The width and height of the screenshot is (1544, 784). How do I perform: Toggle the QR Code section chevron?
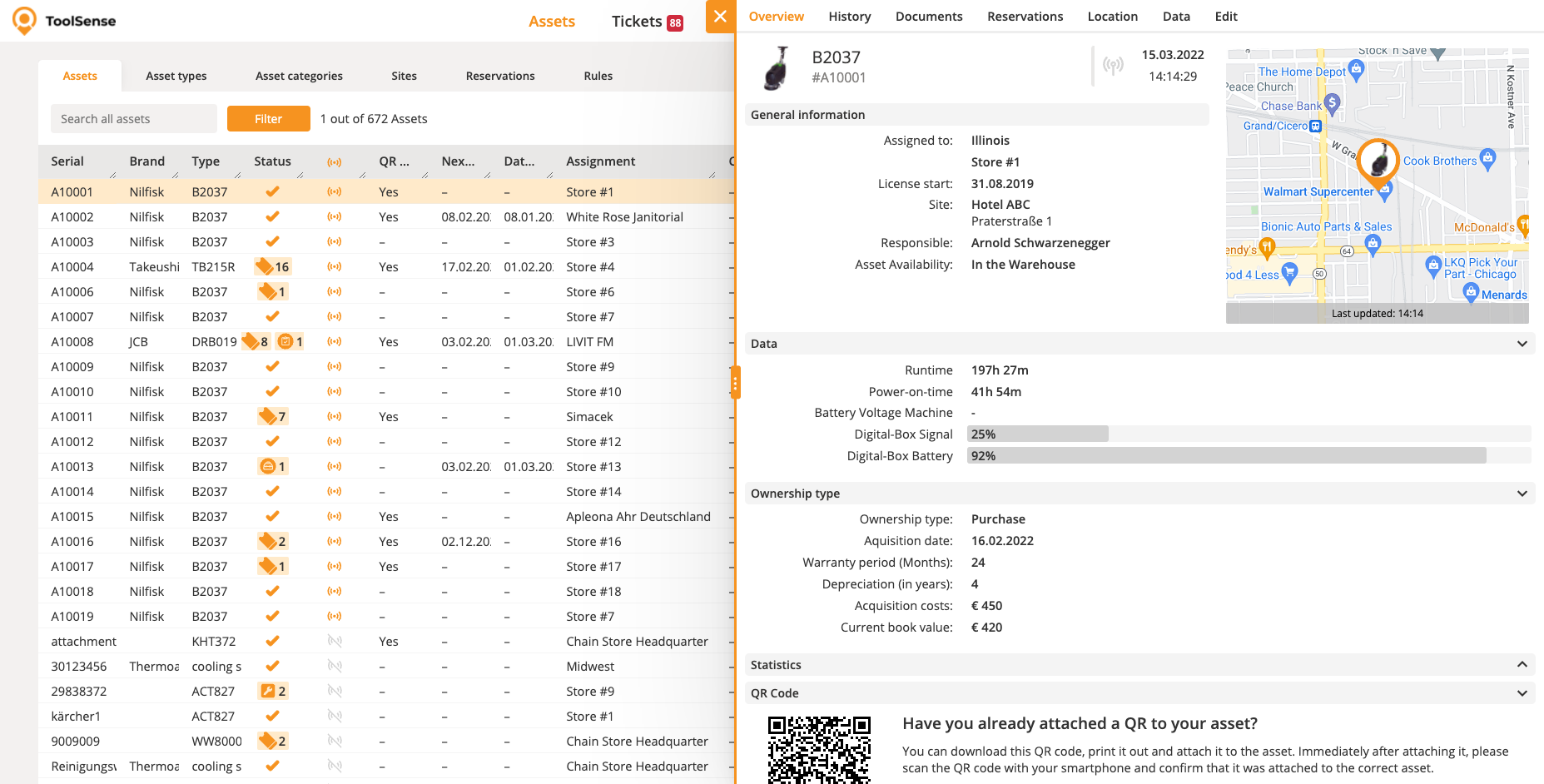click(1522, 693)
